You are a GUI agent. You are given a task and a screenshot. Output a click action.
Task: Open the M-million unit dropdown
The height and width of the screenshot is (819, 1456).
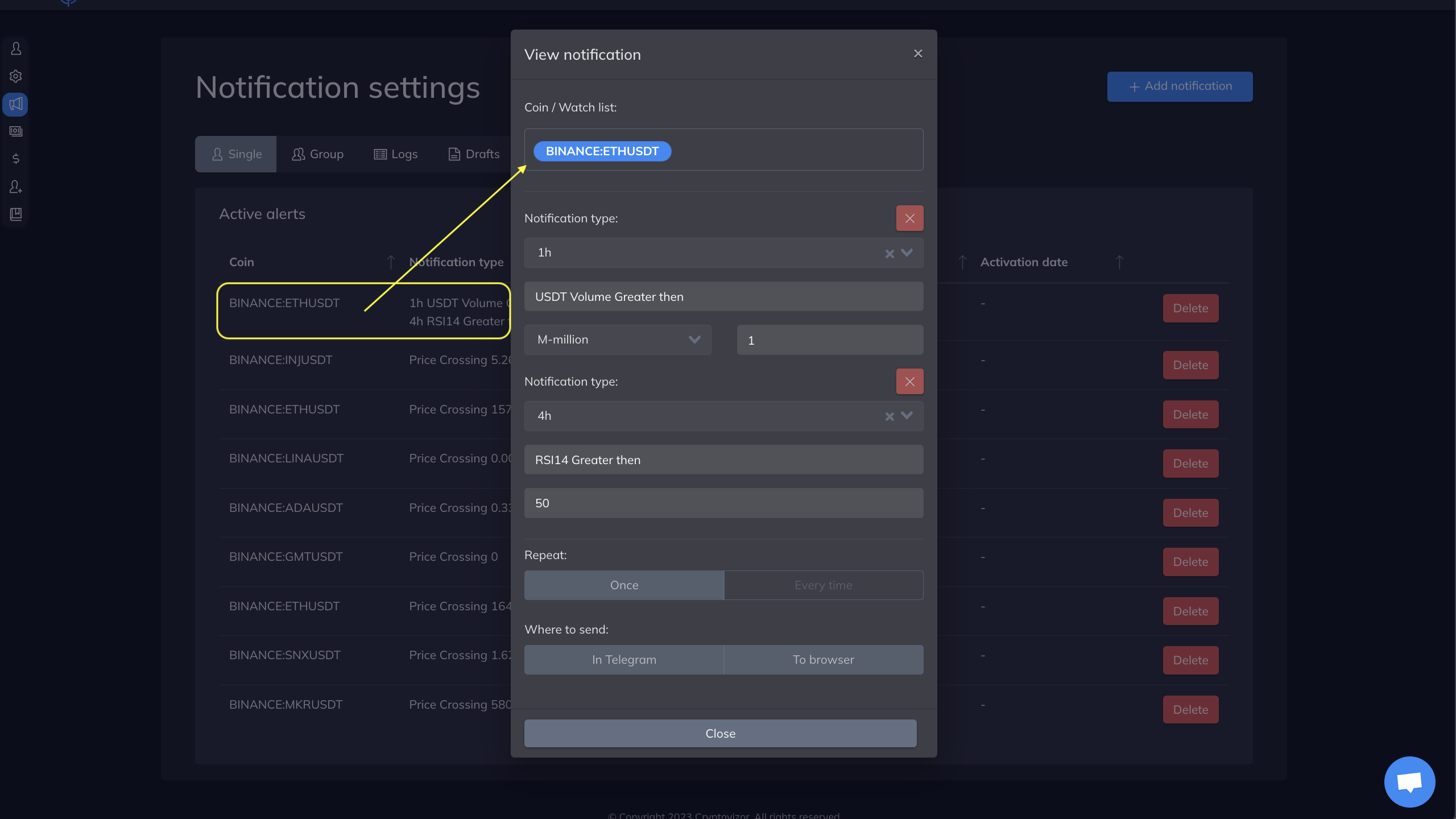click(x=618, y=340)
